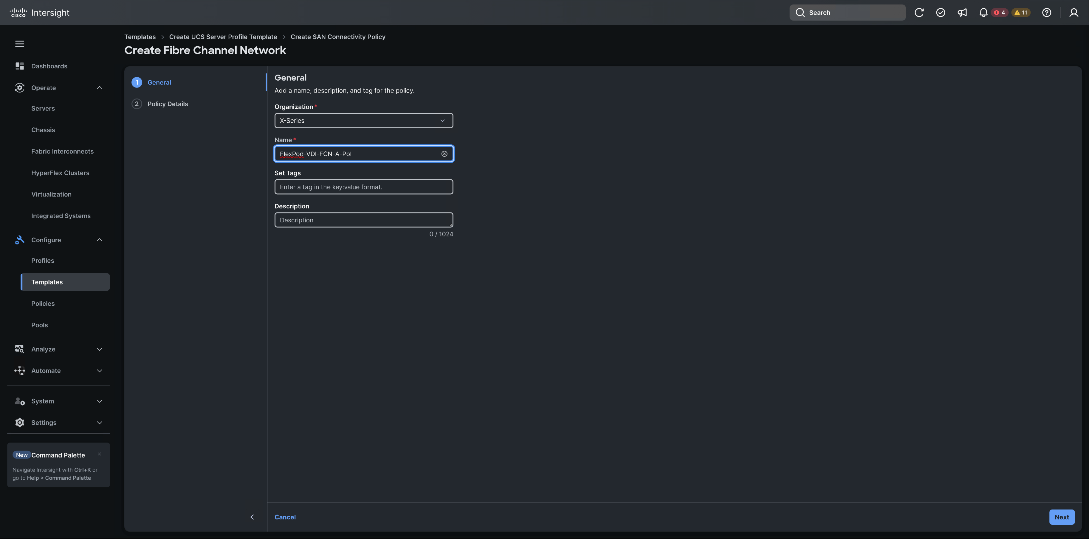The image size is (1089, 539).
Task: Open Profiles under Configure
Action: point(42,260)
